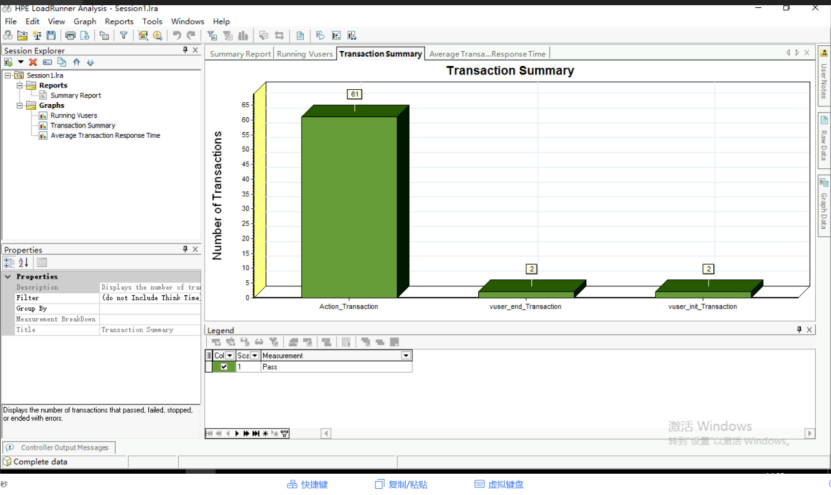The height and width of the screenshot is (495, 831).
Task: Close the Session Explorer panel
Action: point(196,50)
